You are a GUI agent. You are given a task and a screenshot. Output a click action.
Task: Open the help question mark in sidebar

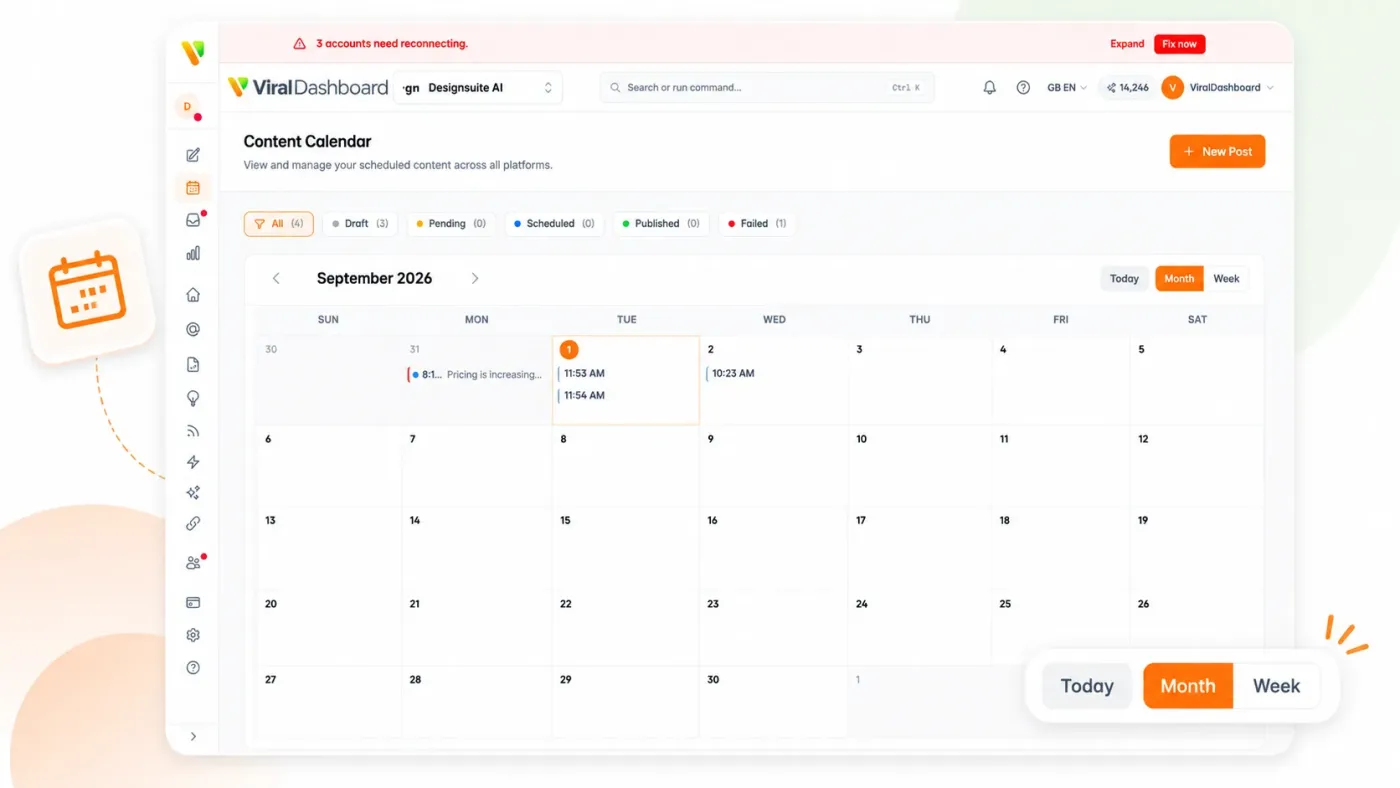193,667
